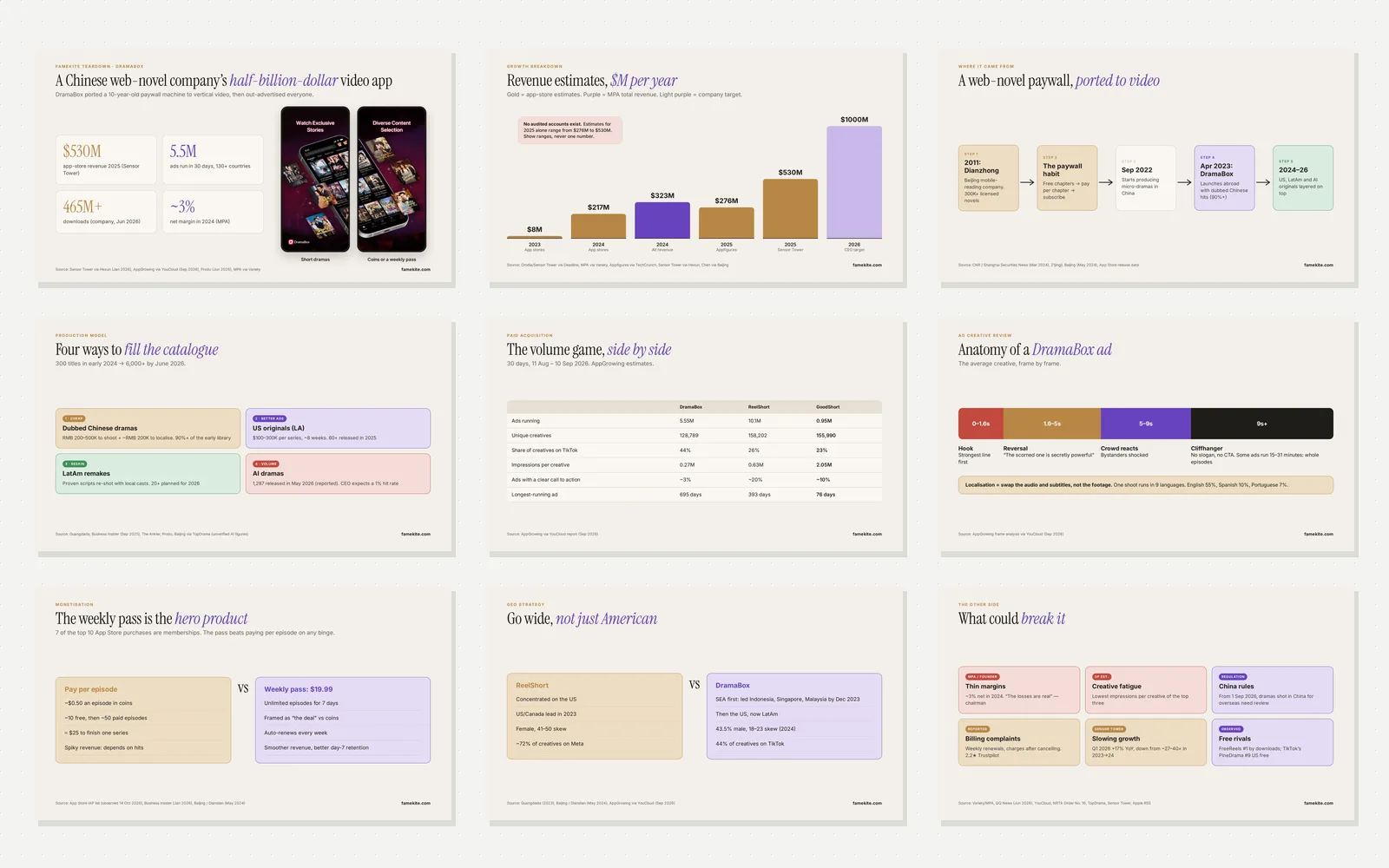The width and height of the screenshot is (1389, 868).
Task: Click the 'Weekly pass: $19.99' card
Action: 343,720
